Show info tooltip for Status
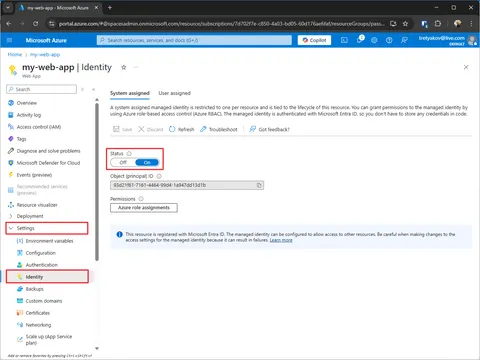Viewport: 480px width, 360px height. pyautogui.click(x=129, y=153)
